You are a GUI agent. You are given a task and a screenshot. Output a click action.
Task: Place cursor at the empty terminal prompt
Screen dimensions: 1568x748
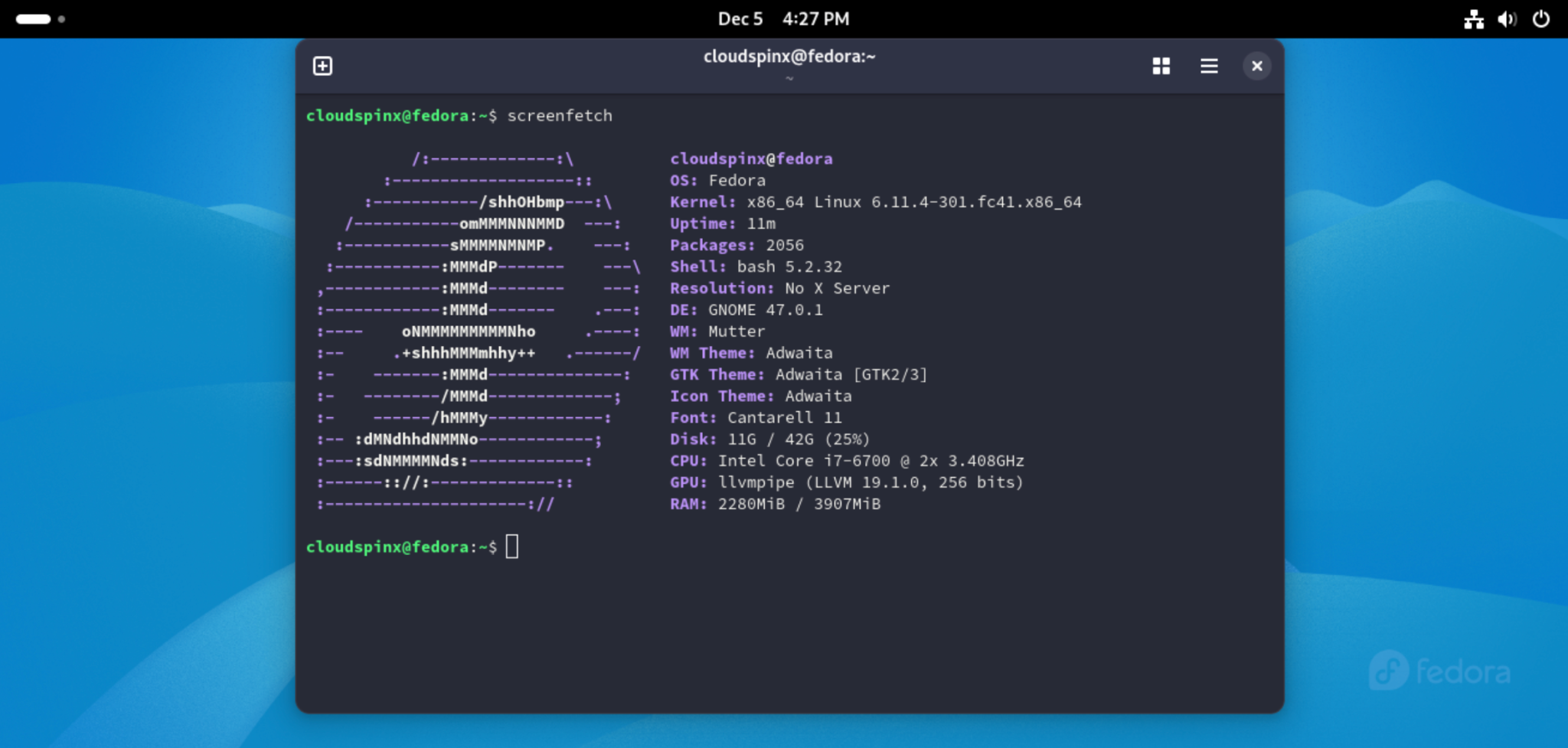point(513,546)
